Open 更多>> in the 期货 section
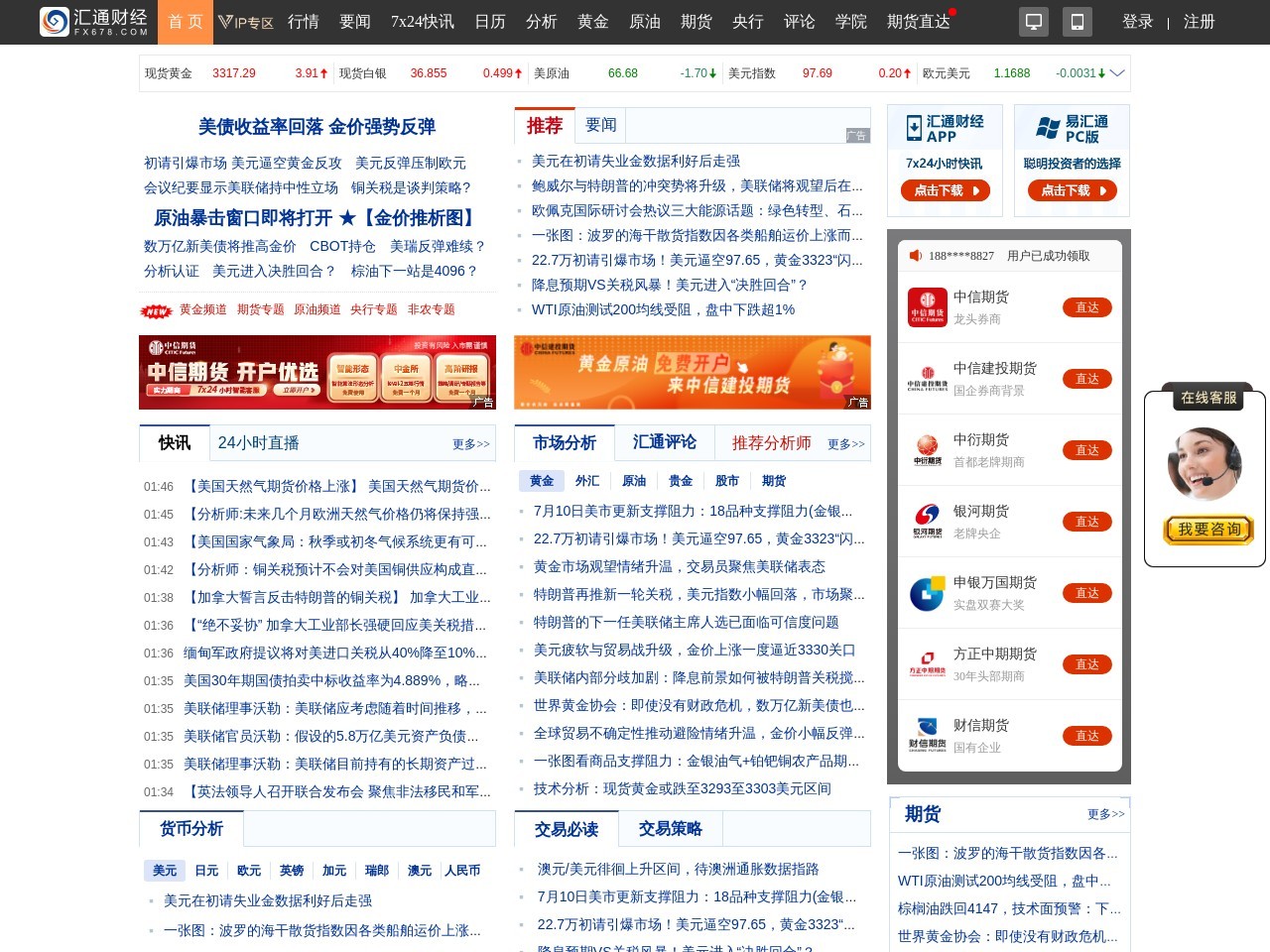1270x952 pixels. [x=1105, y=814]
